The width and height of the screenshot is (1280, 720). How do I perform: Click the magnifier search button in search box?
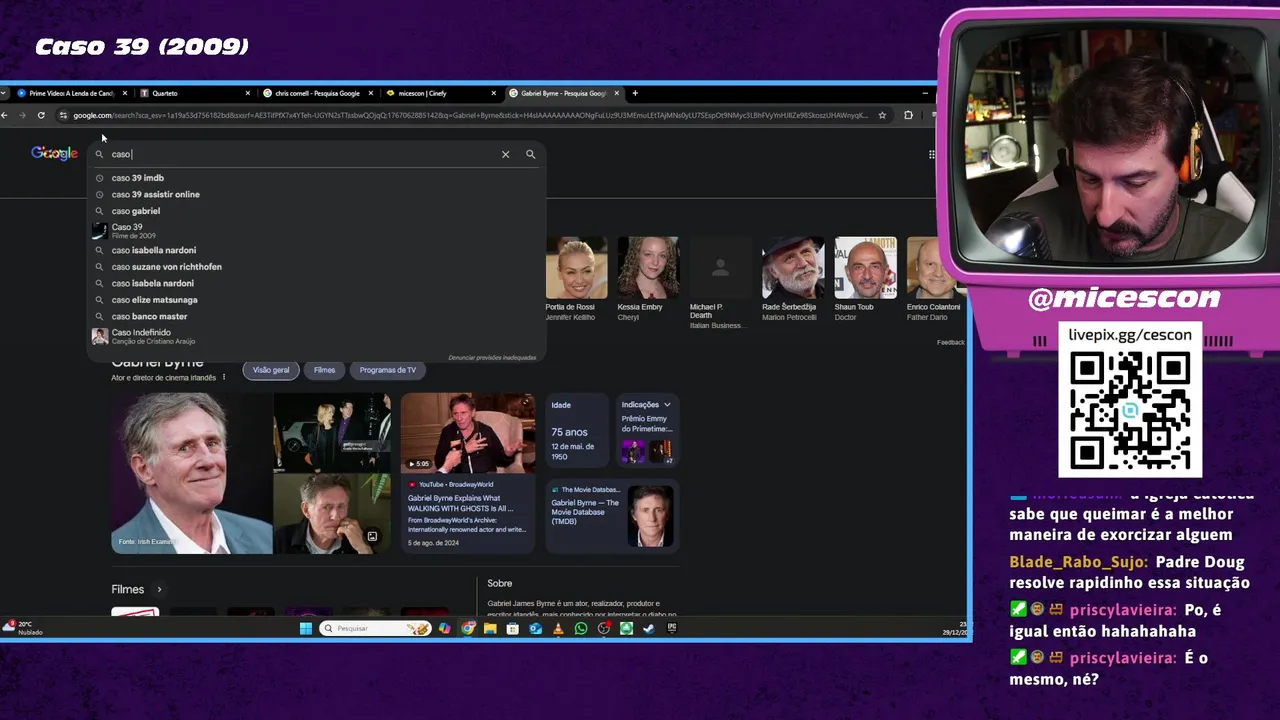tap(531, 154)
